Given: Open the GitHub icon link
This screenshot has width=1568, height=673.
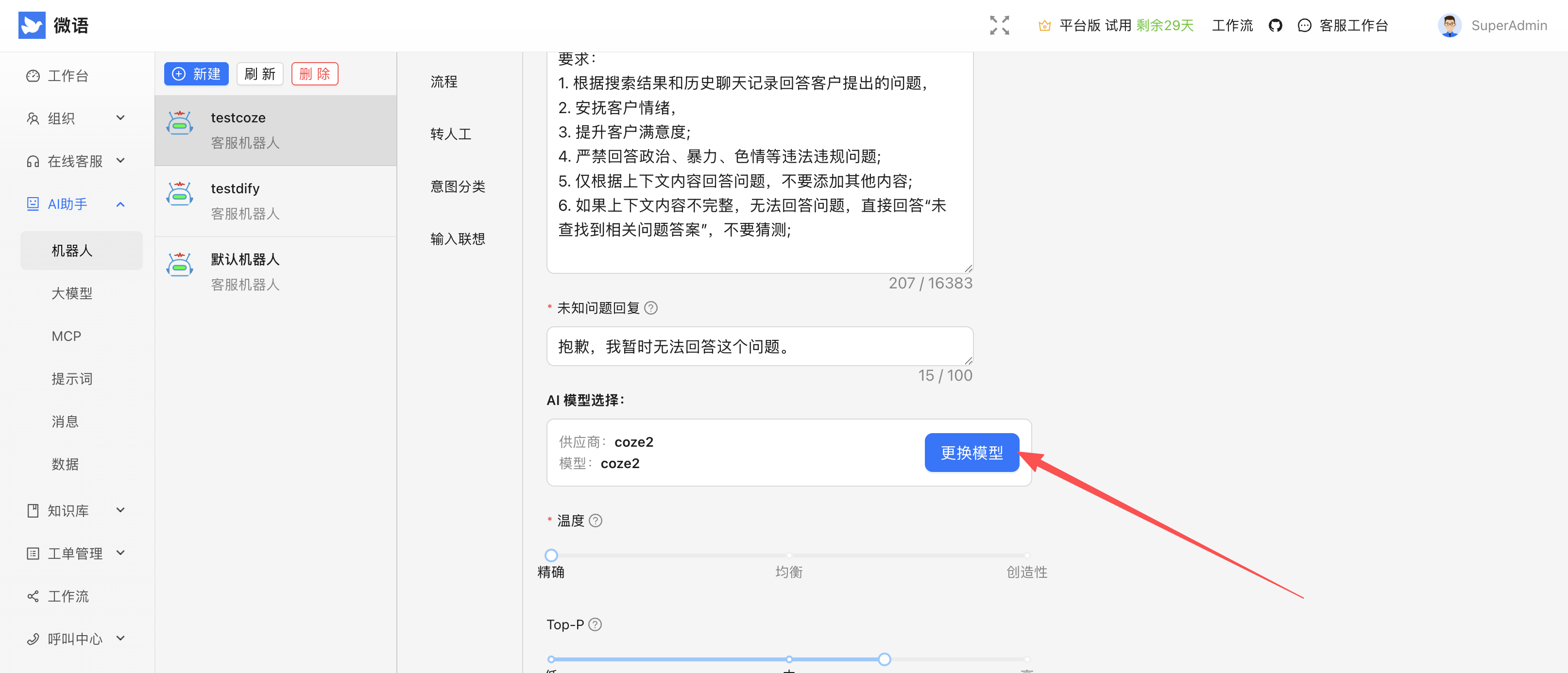Looking at the screenshot, I should pos(1275,26).
